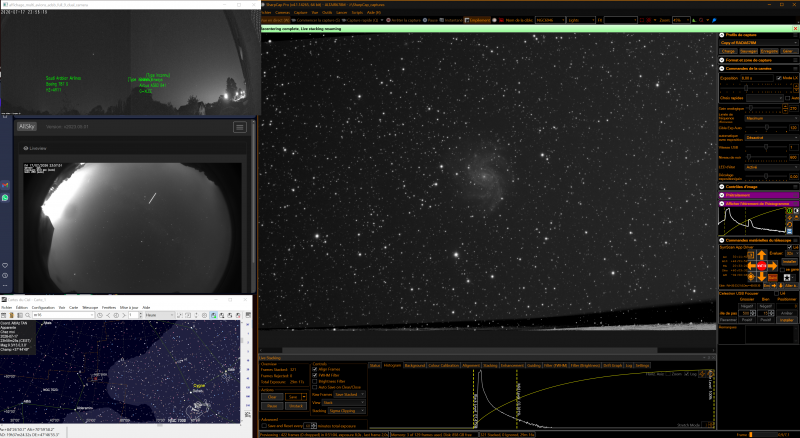Adjust the Gain analogique slider
Screen dimensions: 800x438
(x=763, y=108)
